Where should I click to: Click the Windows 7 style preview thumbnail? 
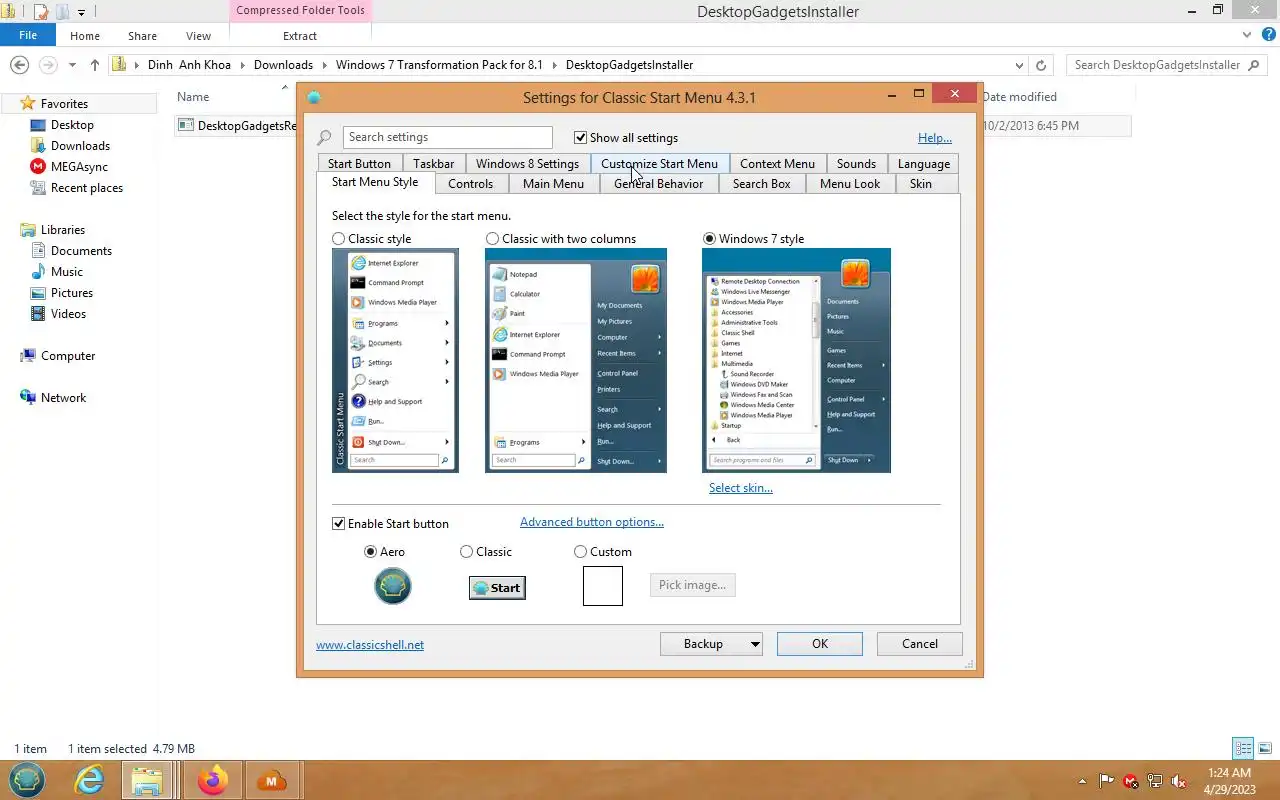click(x=796, y=361)
